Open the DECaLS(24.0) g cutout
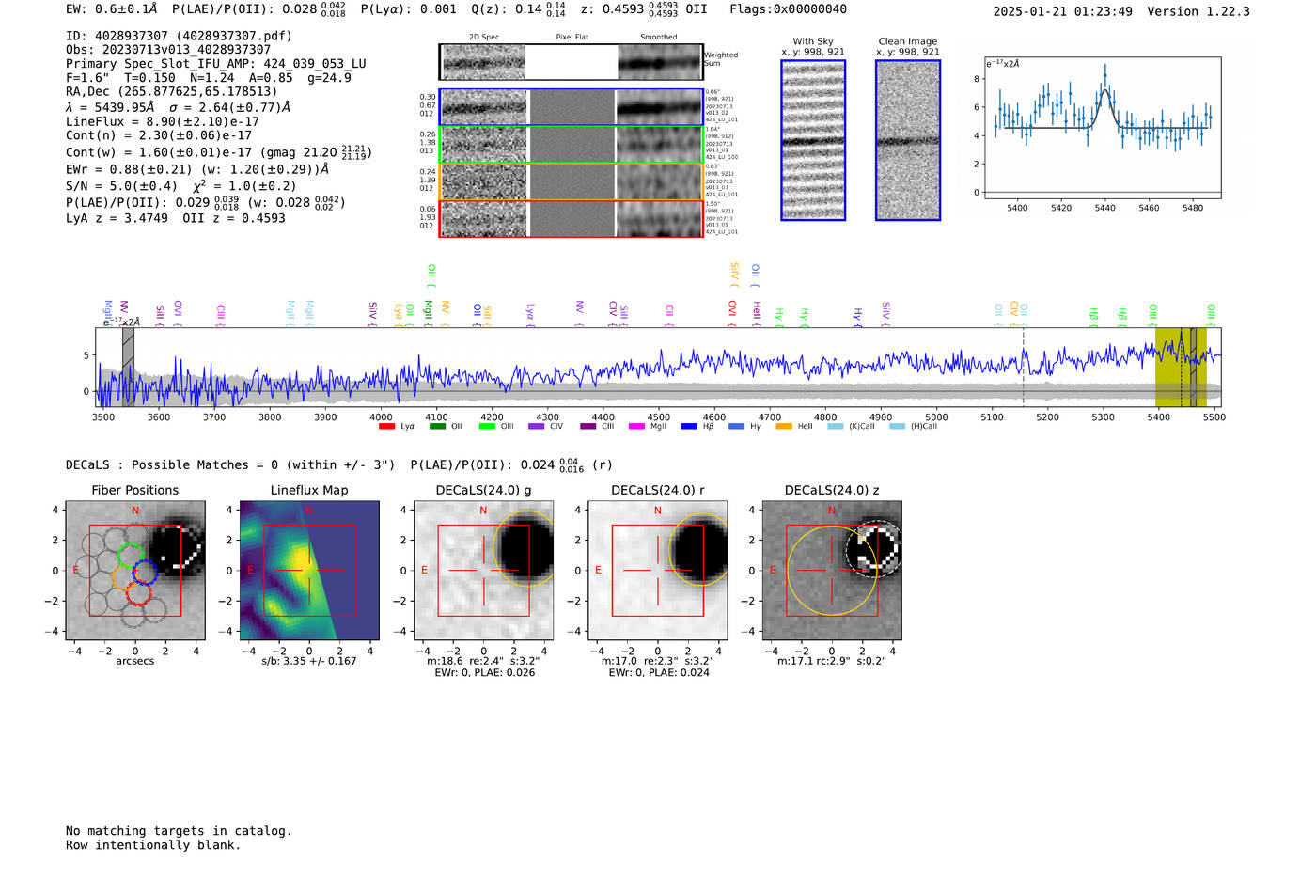Viewport: 1316px width, 896px height. [x=483, y=571]
